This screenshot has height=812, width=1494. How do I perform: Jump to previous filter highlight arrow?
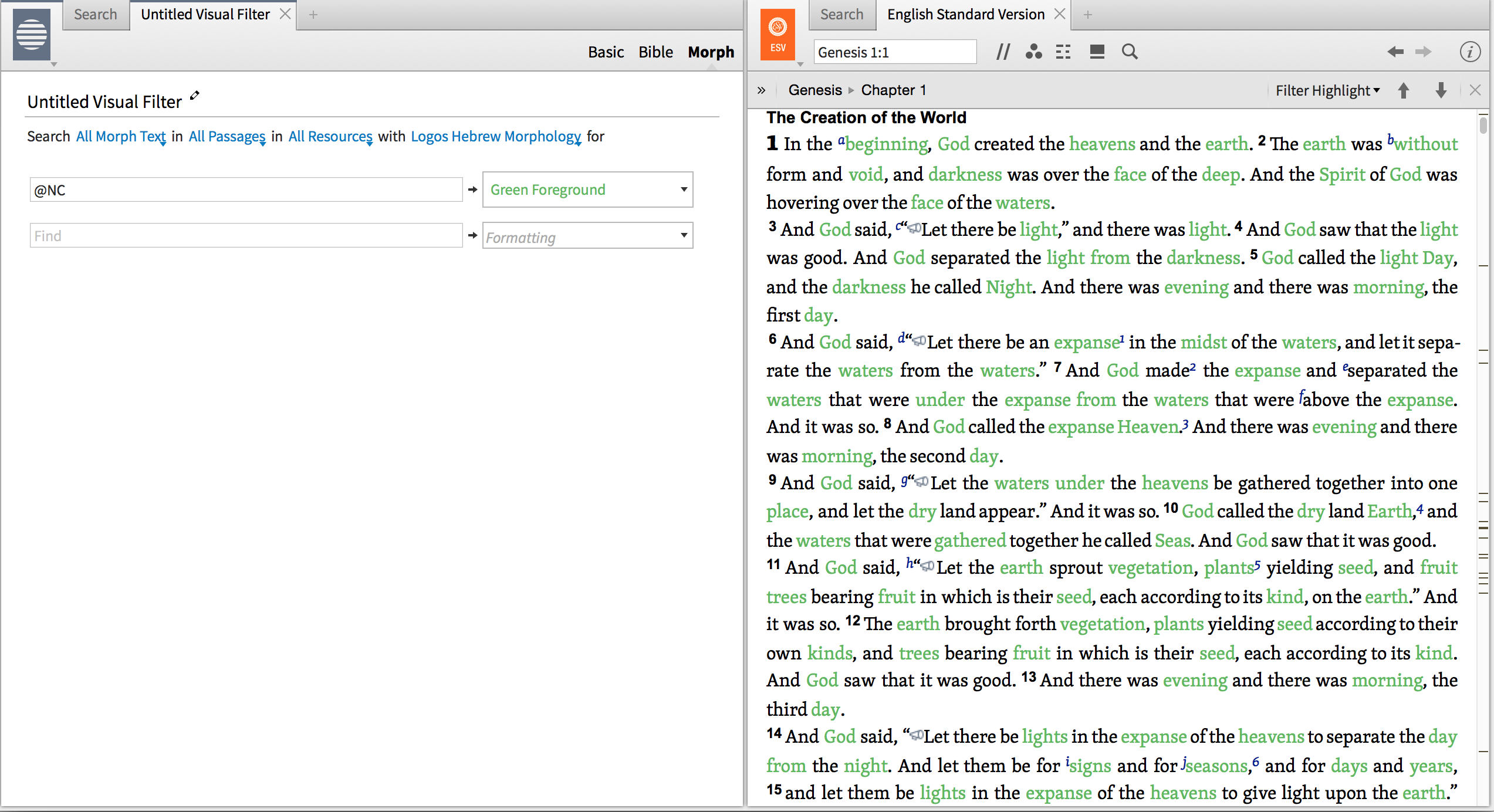(x=1403, y=90)
